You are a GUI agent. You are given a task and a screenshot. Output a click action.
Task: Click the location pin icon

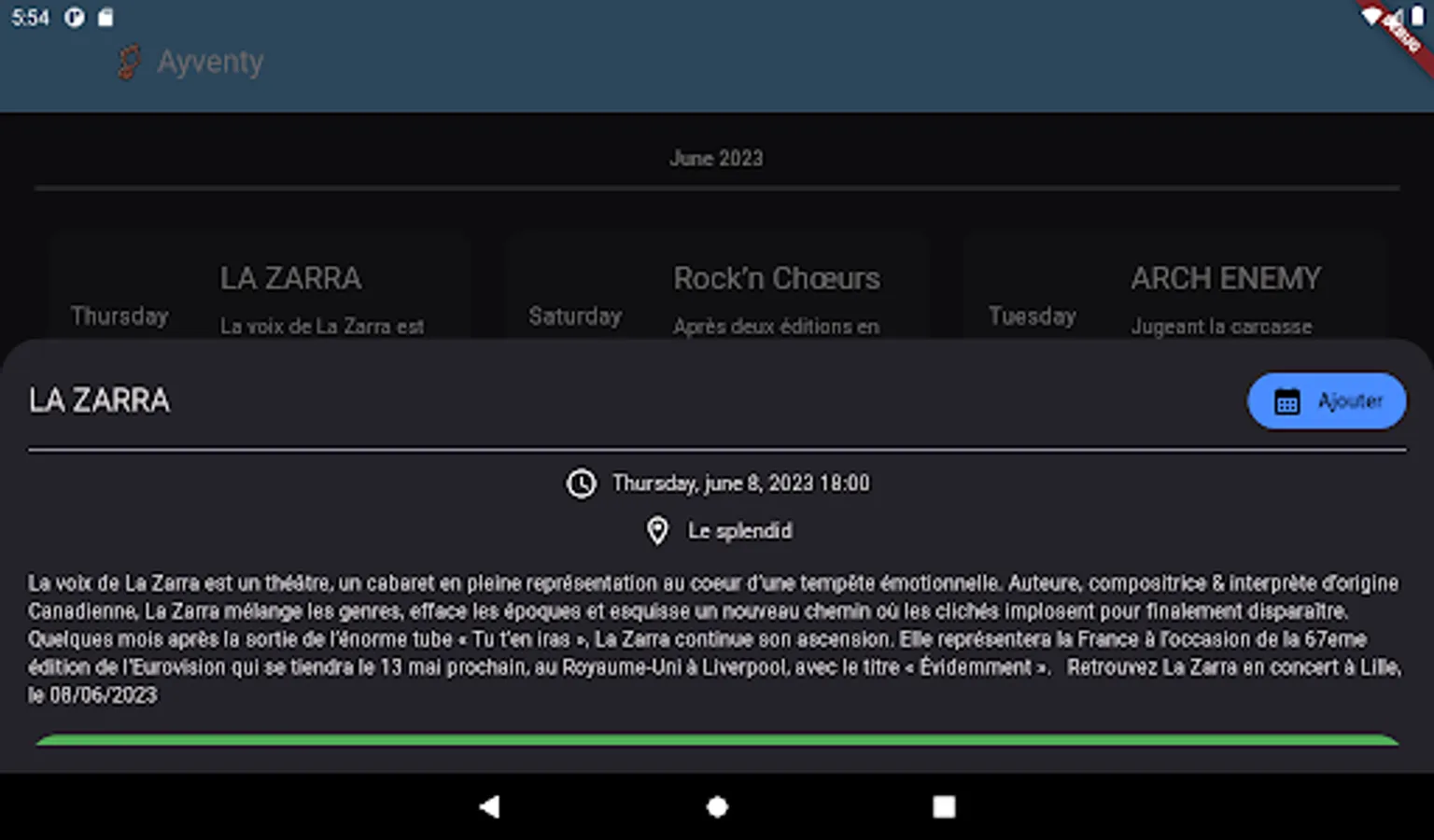[657, 531]
